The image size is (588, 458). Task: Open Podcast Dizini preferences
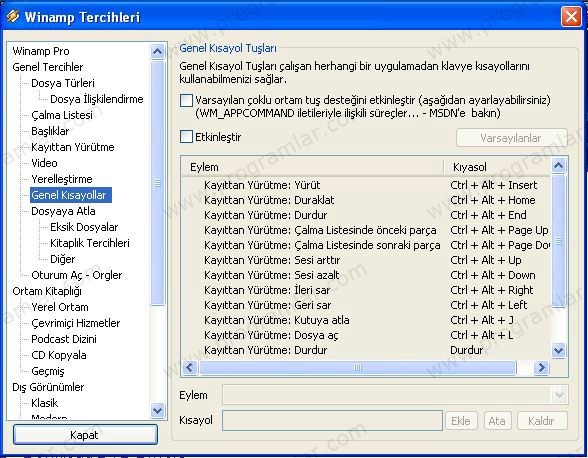pyautogui.click(x=64, y=339)
